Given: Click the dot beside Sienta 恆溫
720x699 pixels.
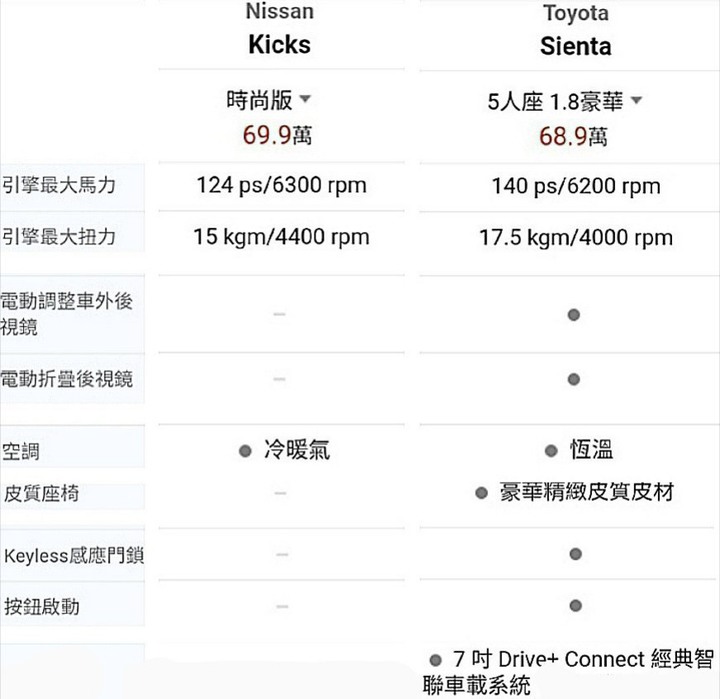Looking at the screenshot, I should (551, 451).
